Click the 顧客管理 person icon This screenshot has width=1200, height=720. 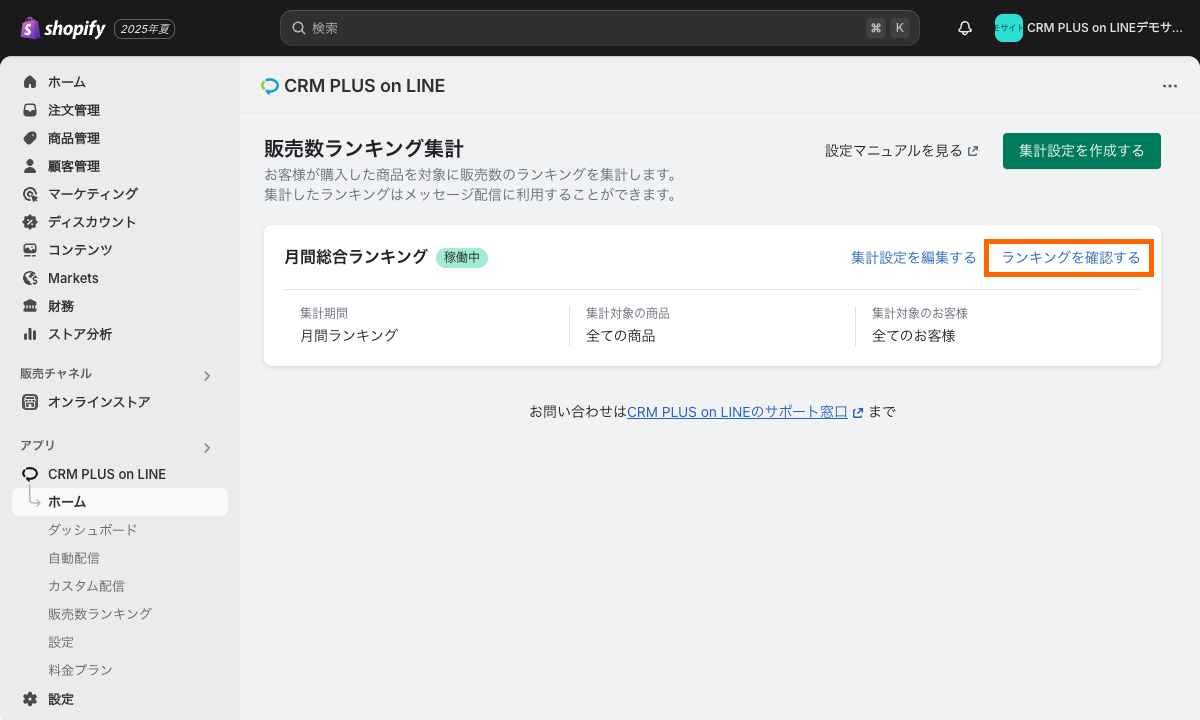[30, 166]
